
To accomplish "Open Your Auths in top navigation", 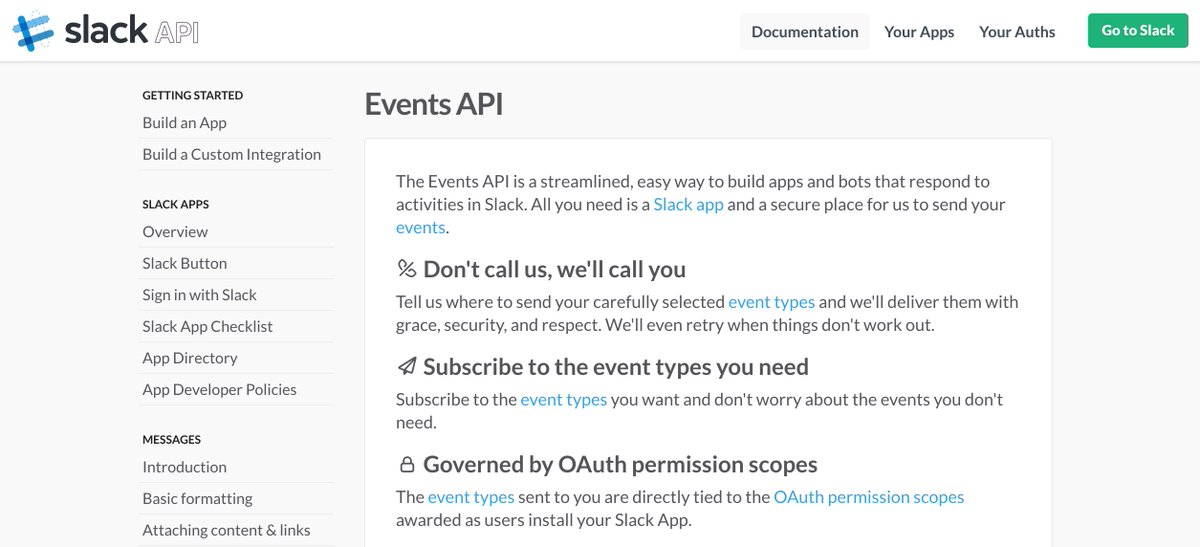I will [x=1017, y=31].
